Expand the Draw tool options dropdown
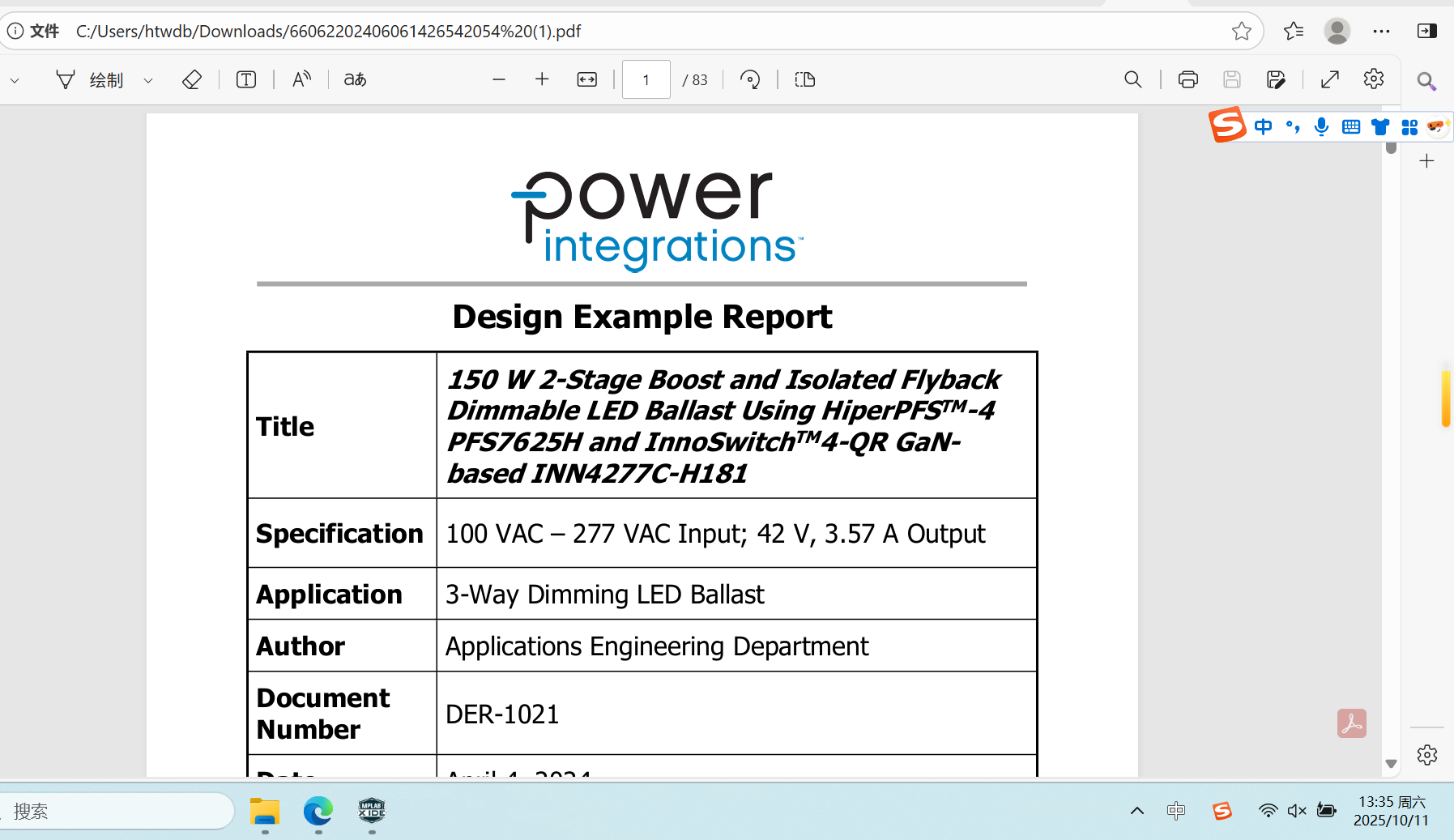This screenshot has width=1454, height=840. (x=148, y=80)
